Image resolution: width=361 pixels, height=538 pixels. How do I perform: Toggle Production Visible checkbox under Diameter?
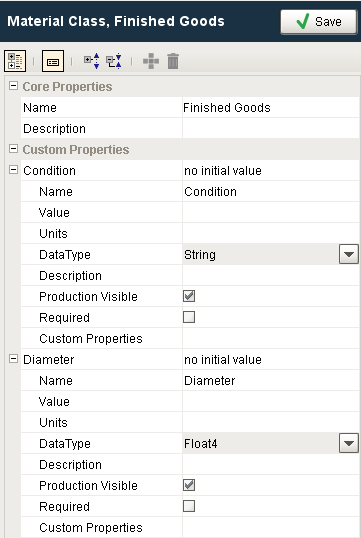(x=189, y=485)
